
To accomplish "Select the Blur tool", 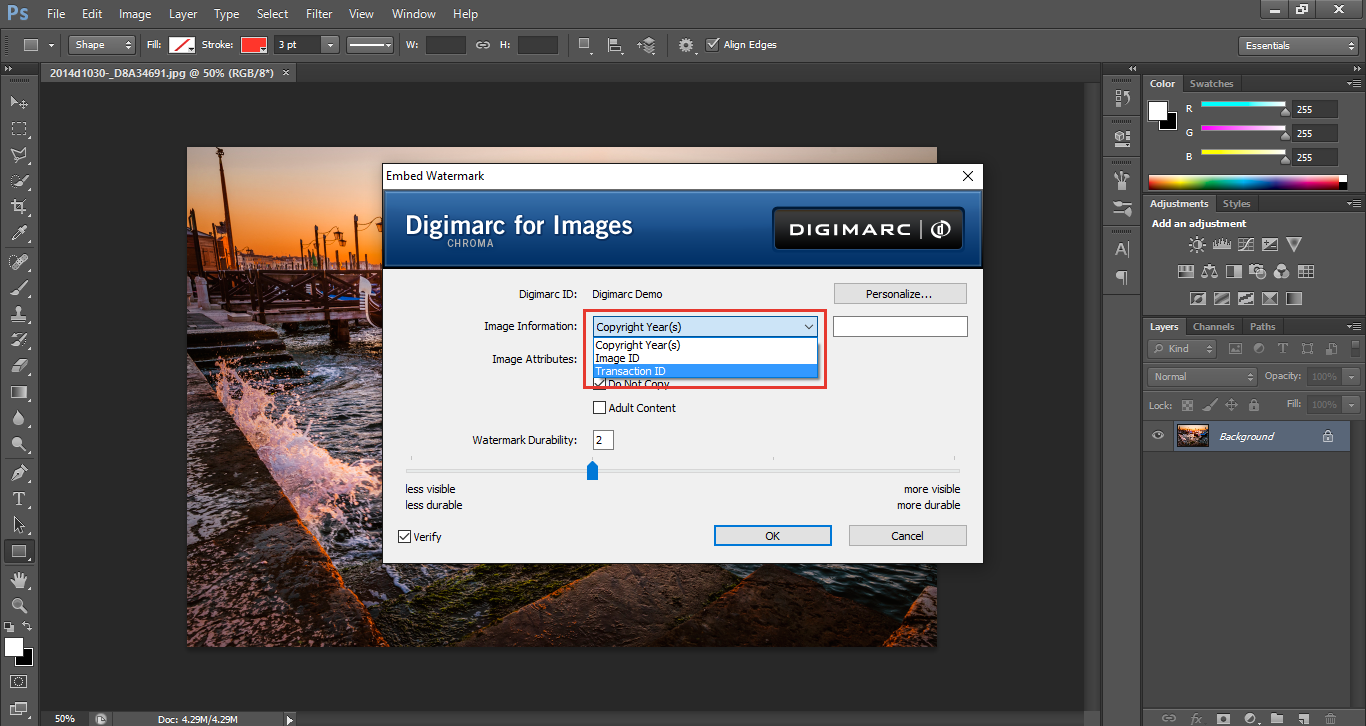I will pyautogui.click(x=19, y=418).
